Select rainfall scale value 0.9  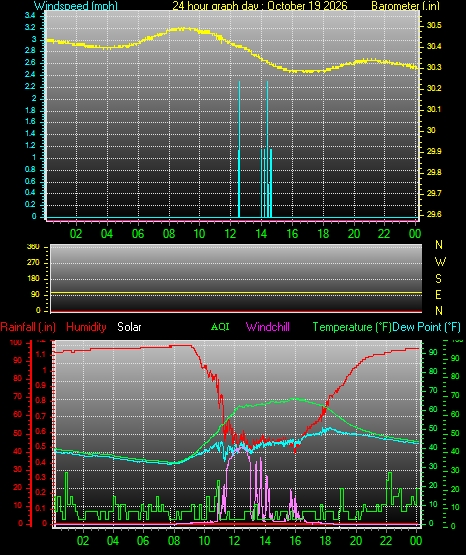pos(41,385)
